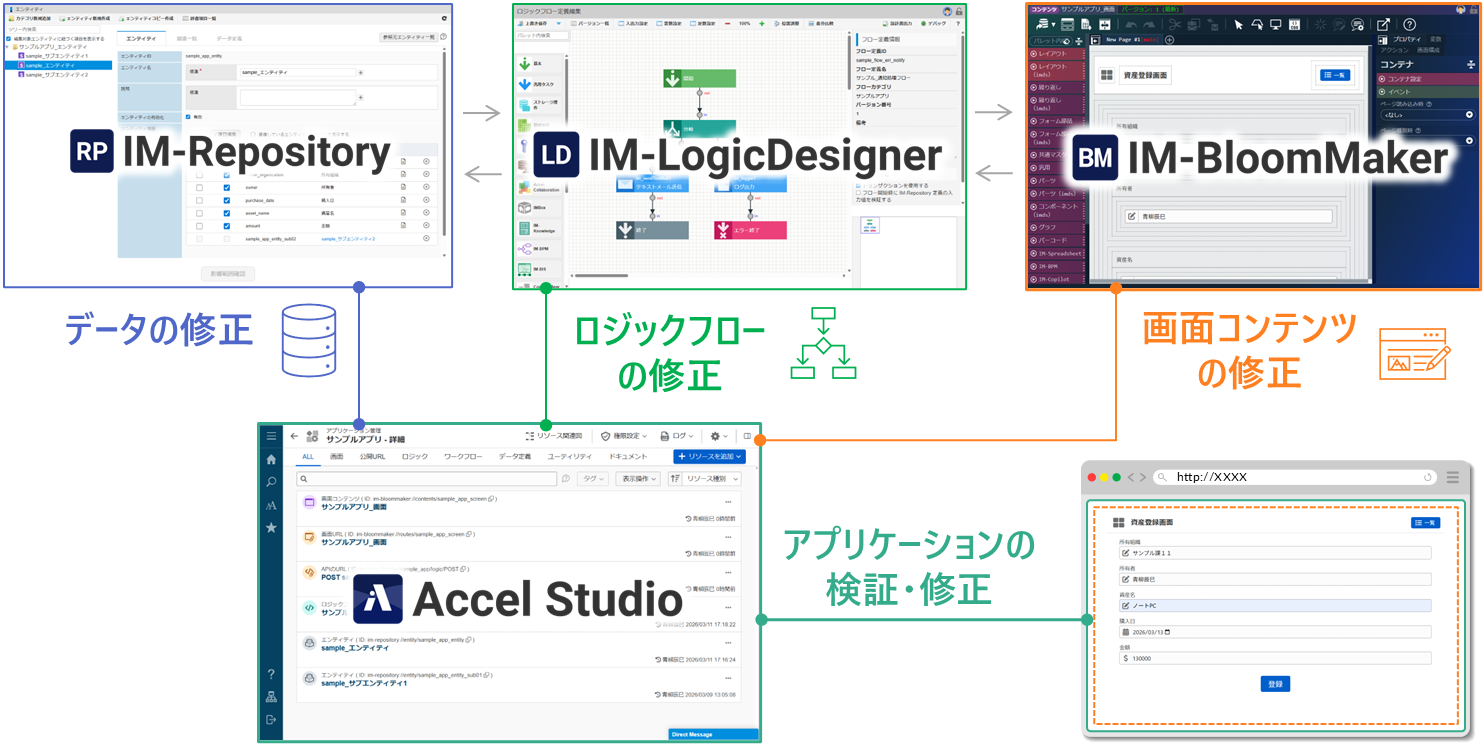The width and height of the screenshot is (1484, 748).
Task: Add a new page tab in BloomMaker
Action: click(1170, 40)
